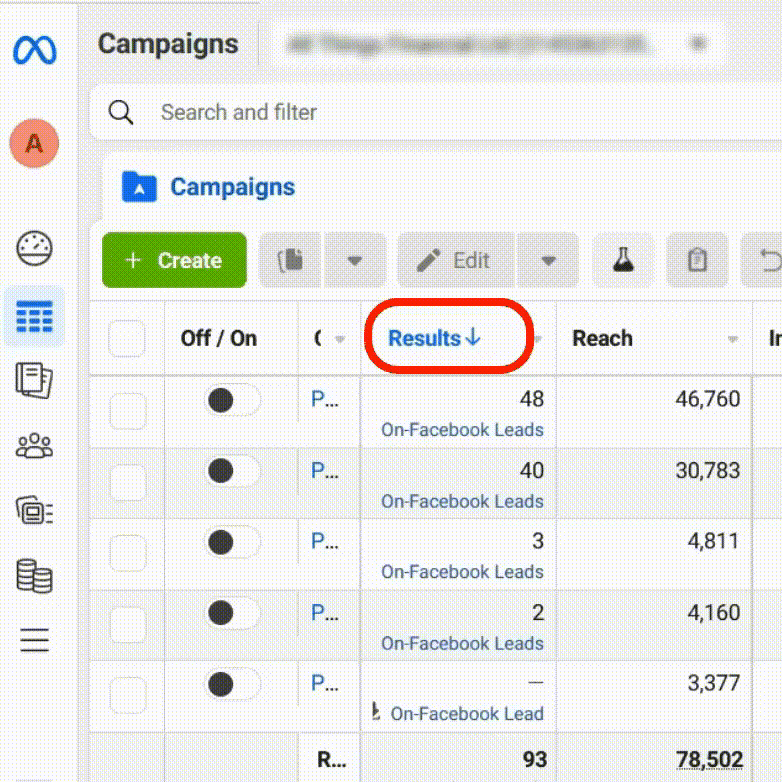Screen dimensions: 782x782
Task: Open the campaign name column dropdown arrow
Action: coord(340,340)
